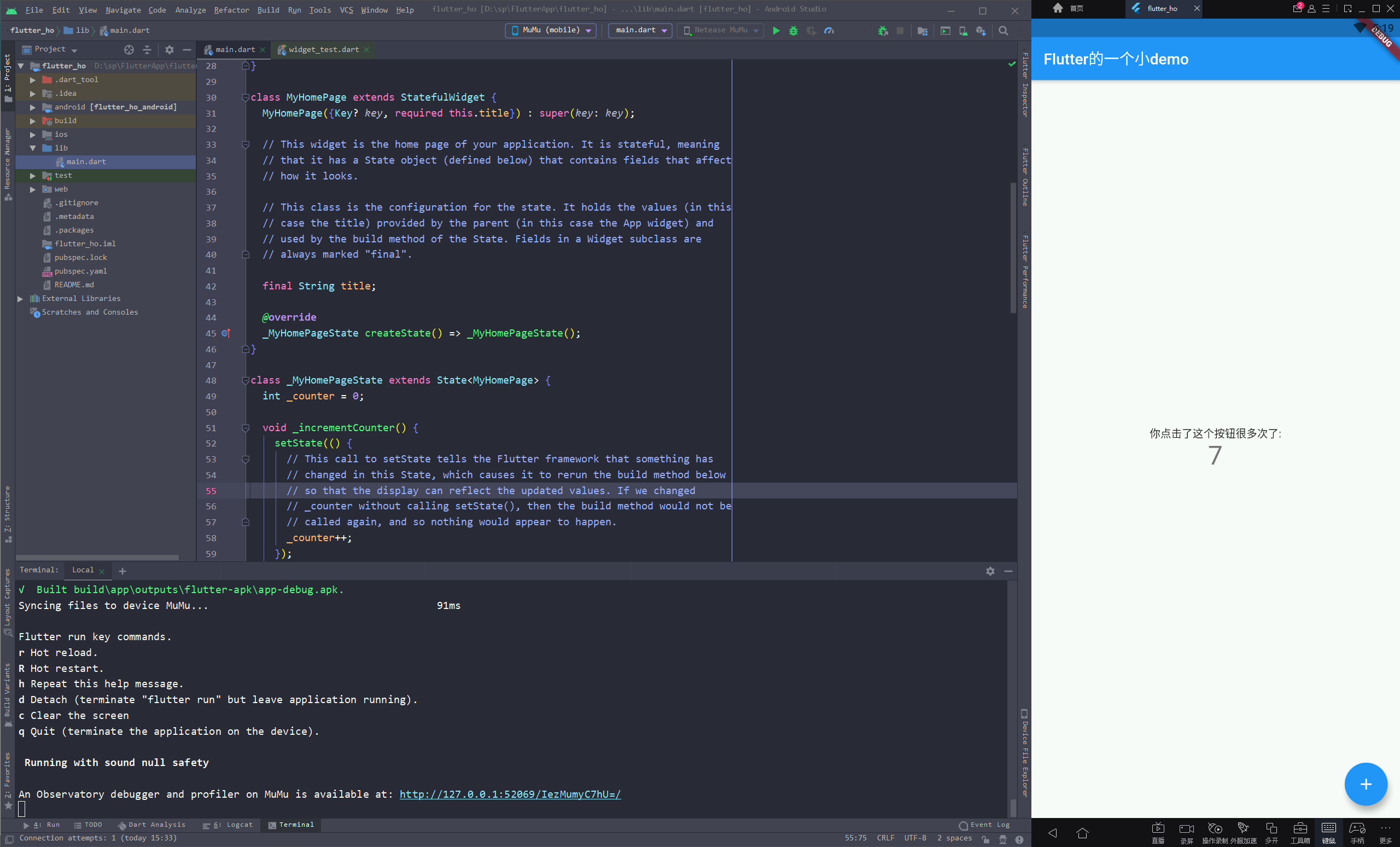Expand the External Libraries node
This screenshot has height=847, width=1400.
(x=20, y=298)
